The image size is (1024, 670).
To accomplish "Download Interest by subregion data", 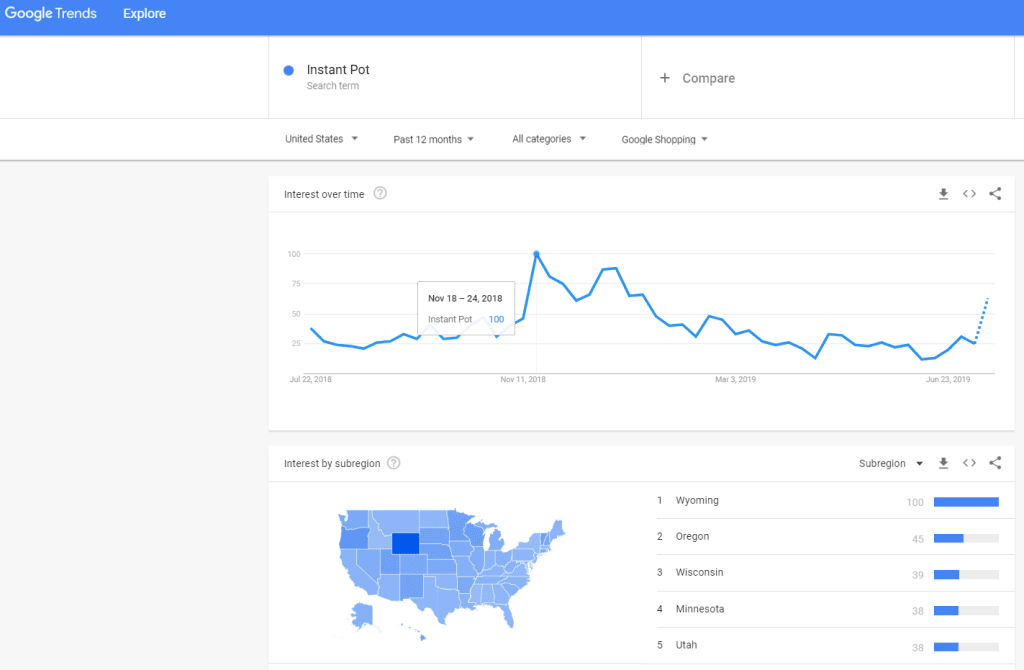I will tap(943, 463).
